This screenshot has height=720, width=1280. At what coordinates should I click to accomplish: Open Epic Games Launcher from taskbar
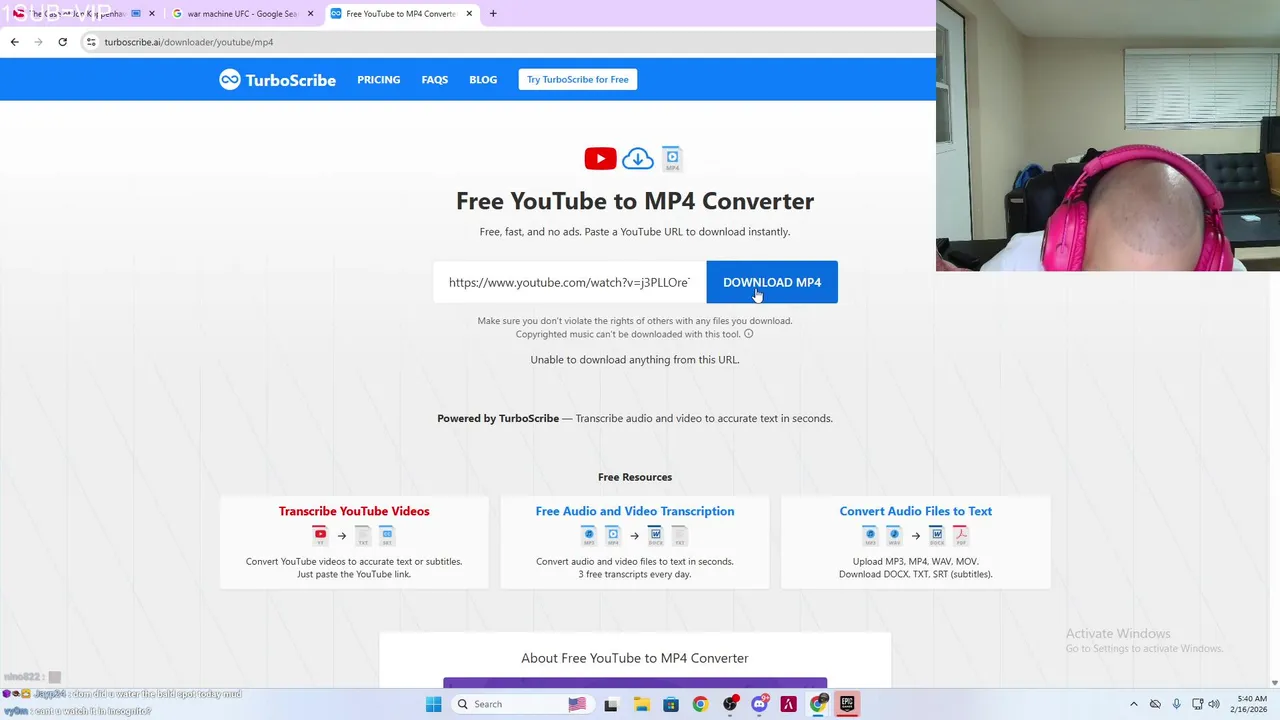[847, 704]
